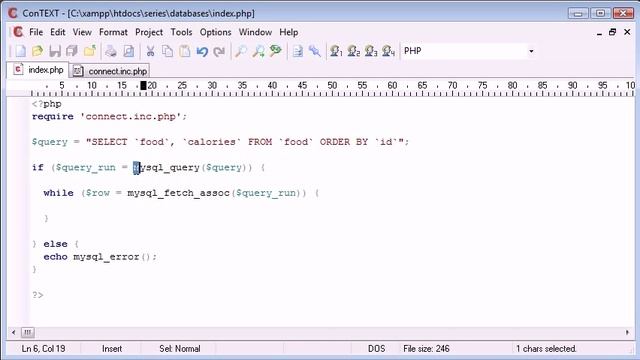The width and height of the screenshot is (640, 360).
Task: Run user command 3 icon
Action: point(371,51)
